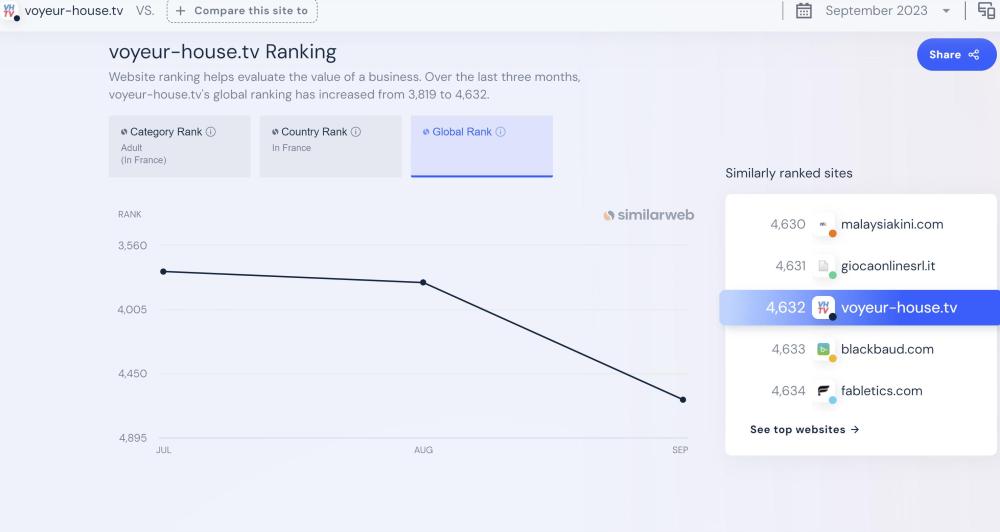Click the dropdown arrow next to September 2023
Image resolution: width=1000 pixels, height=532 pixels.
(946, 11)
